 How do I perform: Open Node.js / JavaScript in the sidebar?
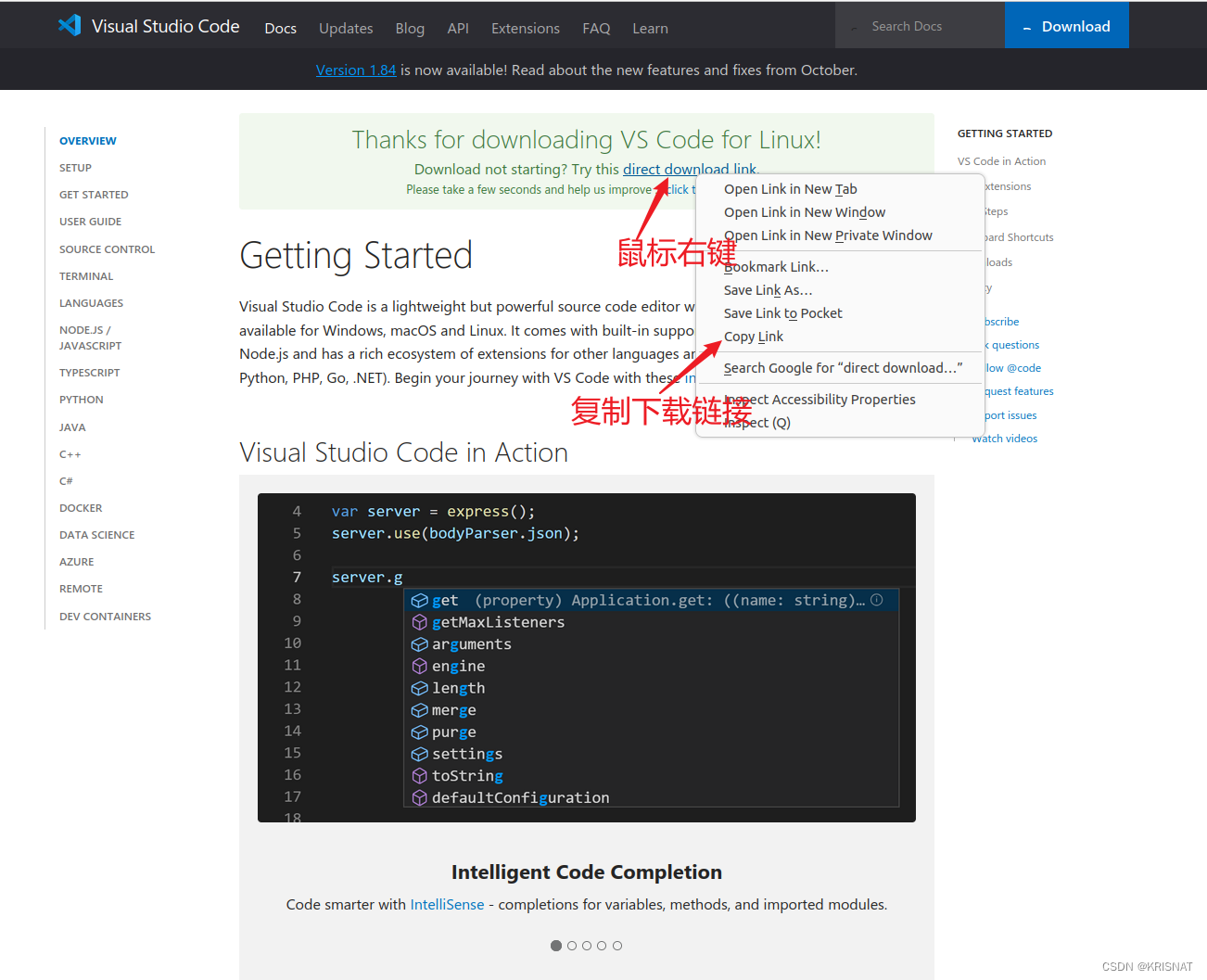90,337
